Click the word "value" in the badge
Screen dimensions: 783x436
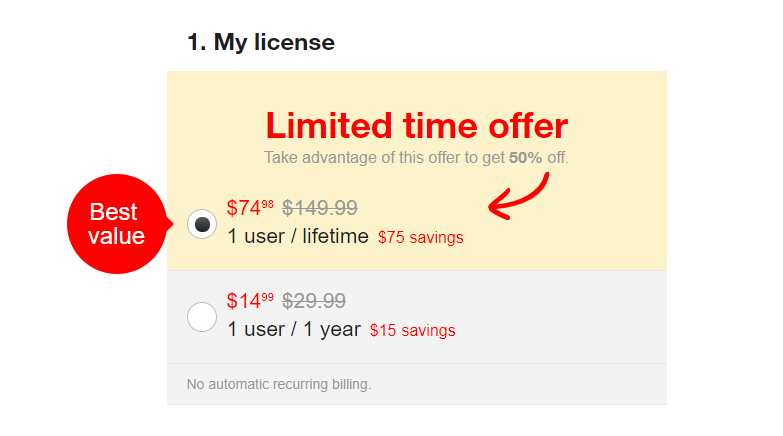116,236
